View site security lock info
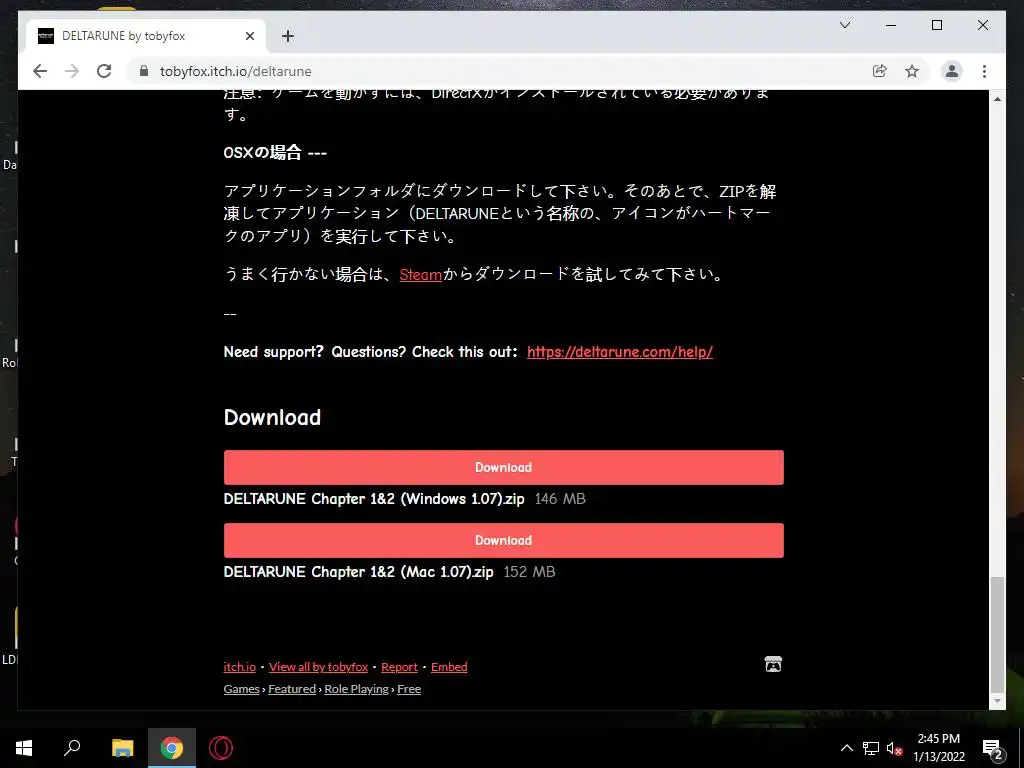 point(144,71)
